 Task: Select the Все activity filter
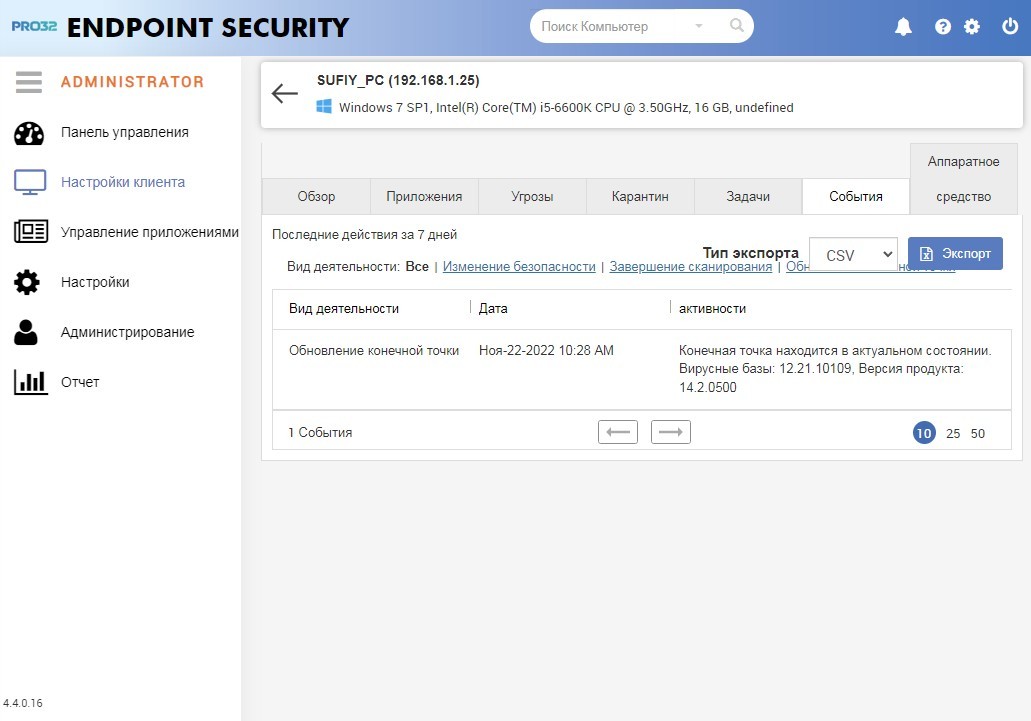pos(417,267)
